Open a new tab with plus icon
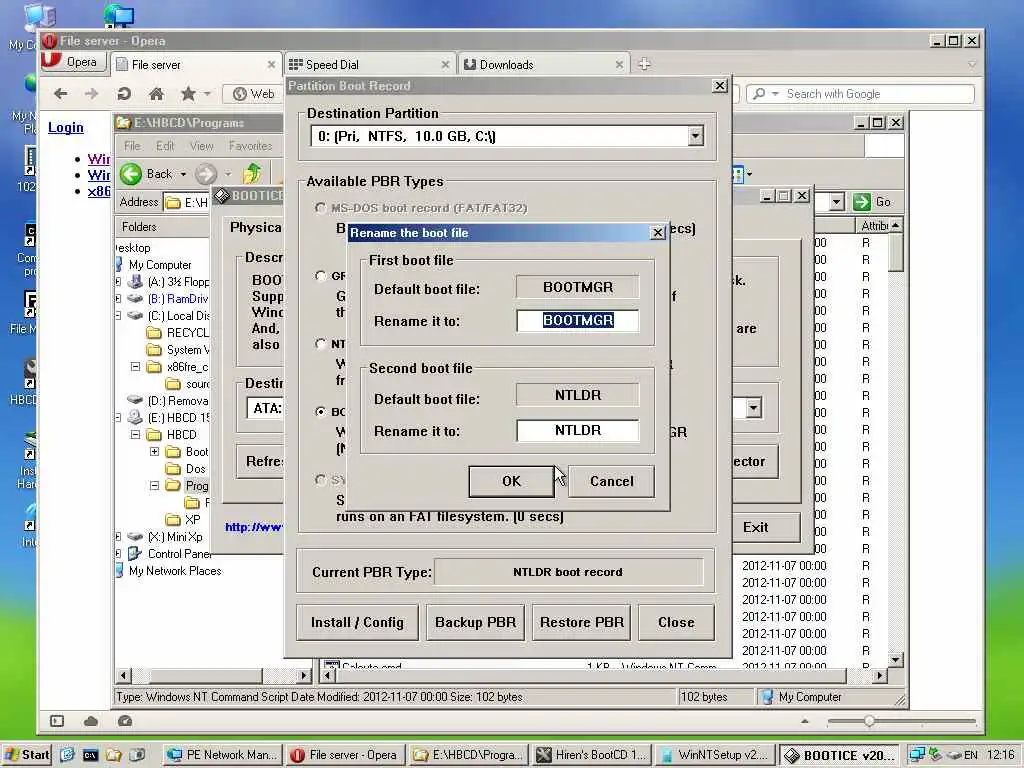This screenshot has width=1024, height=768. pyautogui.click(x=645, y=64)
